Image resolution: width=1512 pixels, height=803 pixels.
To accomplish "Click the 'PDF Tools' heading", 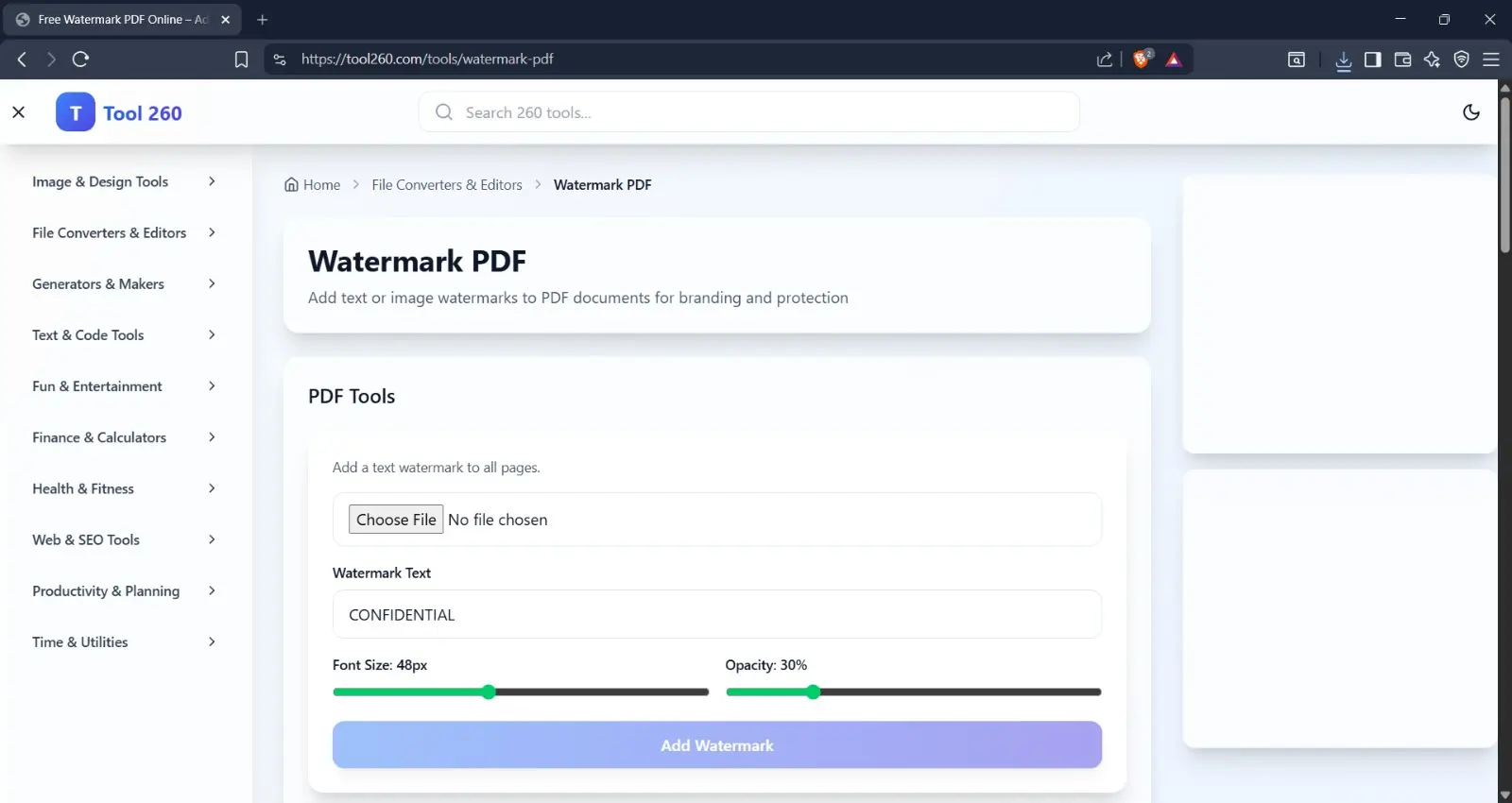I will coord(352,396).
